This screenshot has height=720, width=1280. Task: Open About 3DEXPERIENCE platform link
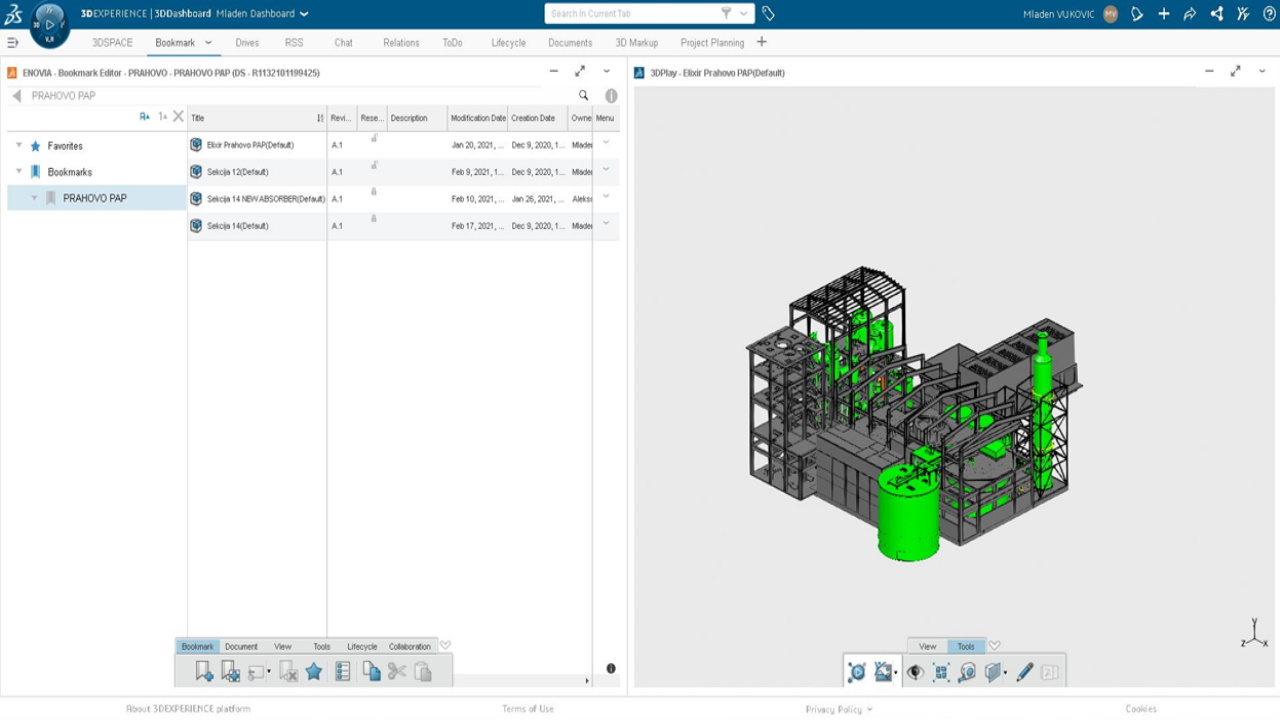coord(188,709)
